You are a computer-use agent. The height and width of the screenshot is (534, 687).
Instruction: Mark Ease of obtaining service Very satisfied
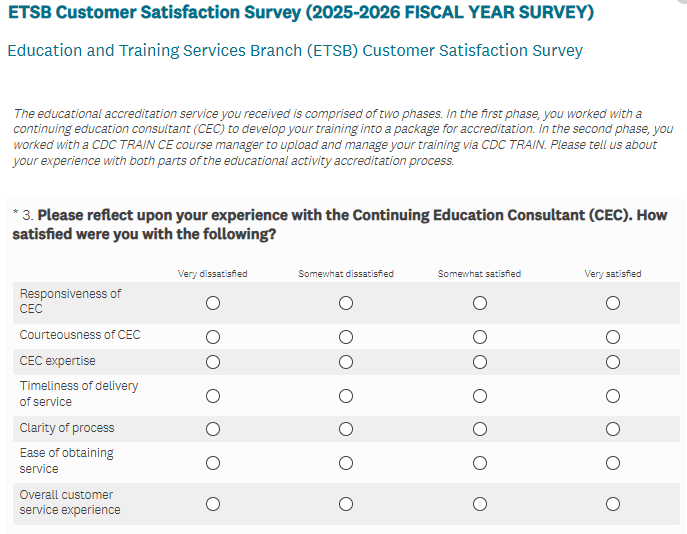[613, 462]
